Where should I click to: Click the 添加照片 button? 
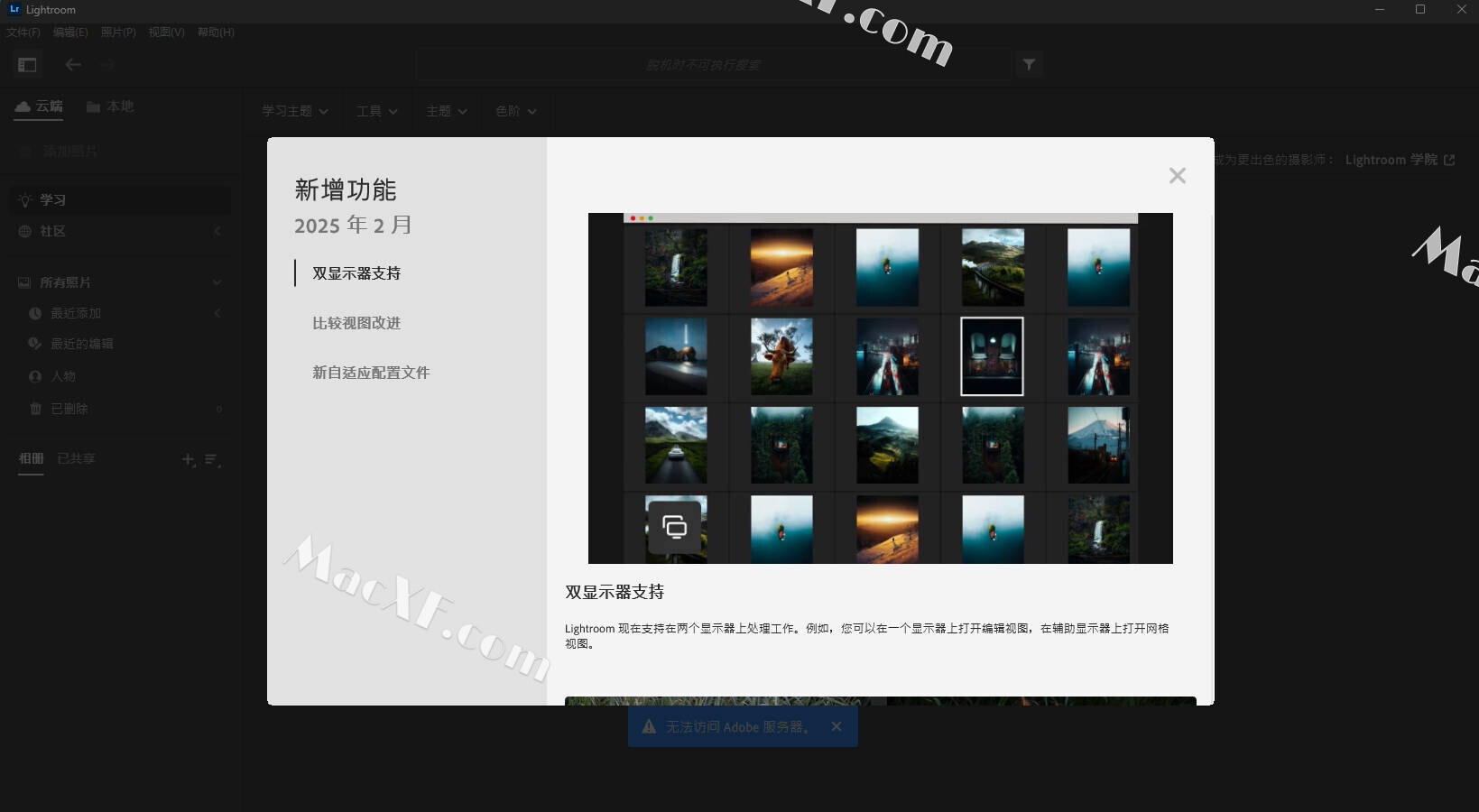click(x=59, y=152)
